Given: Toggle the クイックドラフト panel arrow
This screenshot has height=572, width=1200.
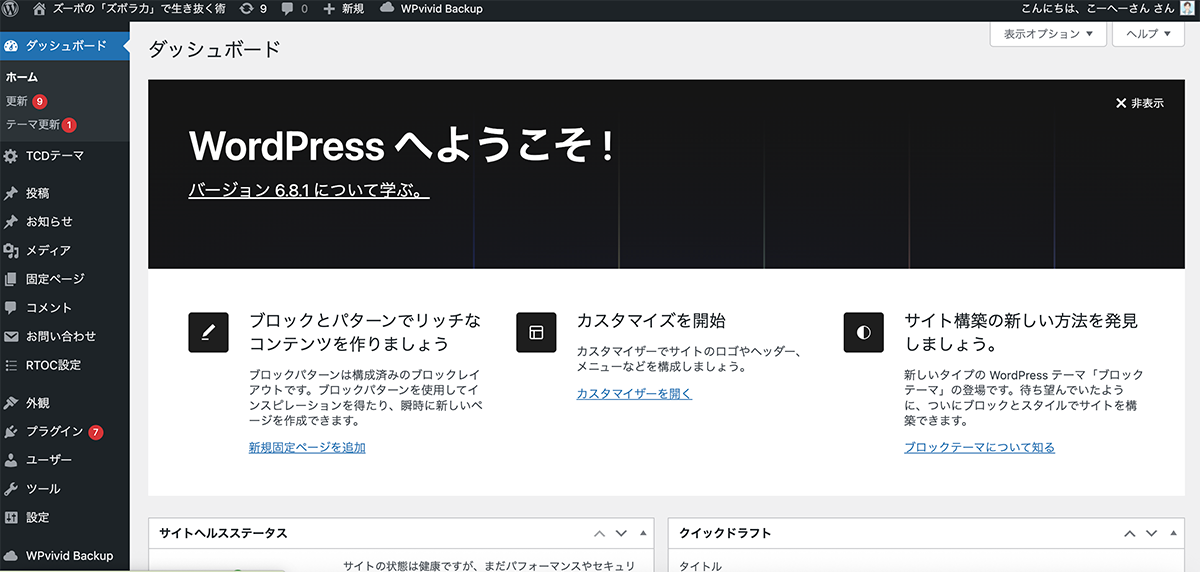Looking at the screenshot, I should coord(1172,534).
